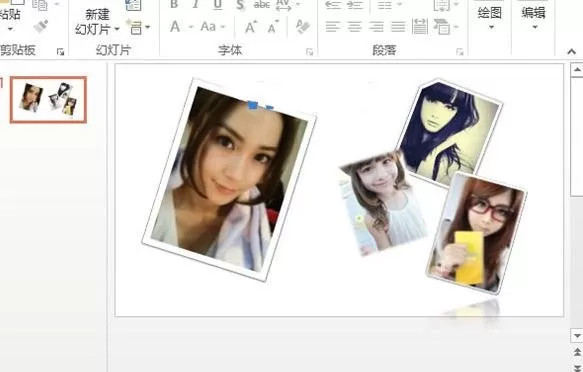
Task: Click the align text vertically icon
Action: [x=442, y=5]
